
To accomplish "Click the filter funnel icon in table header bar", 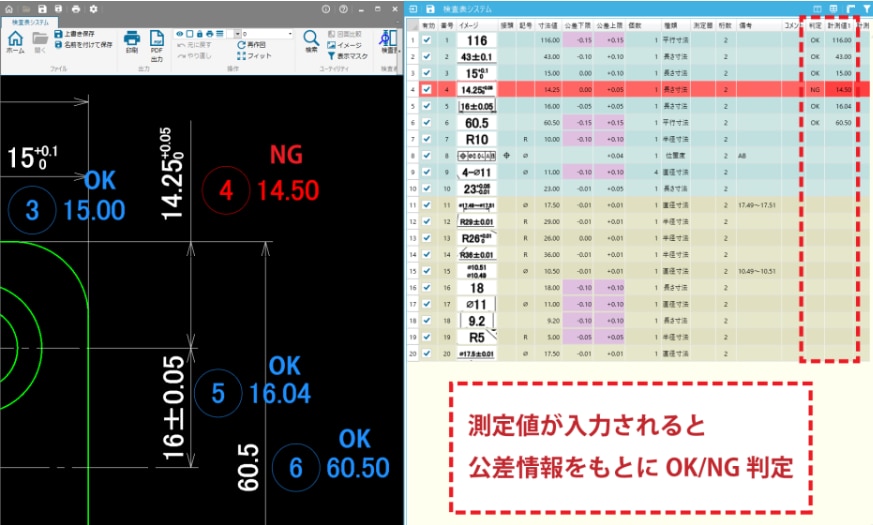I will 867,9.
